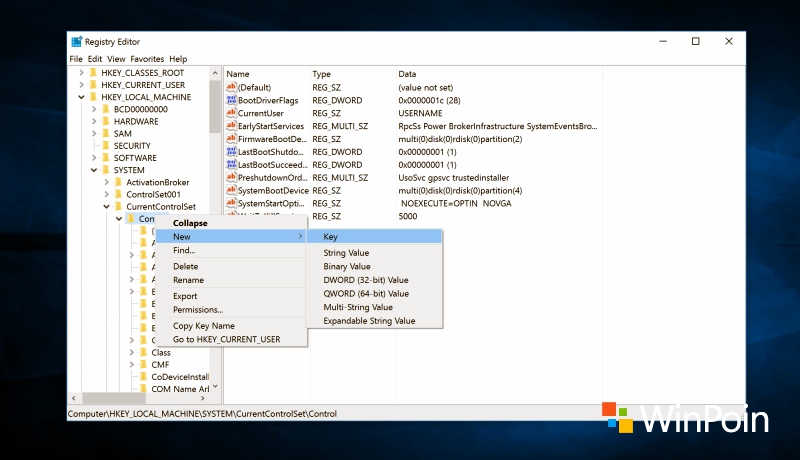Click the EarlyStartServices value icon

[231, 125]
